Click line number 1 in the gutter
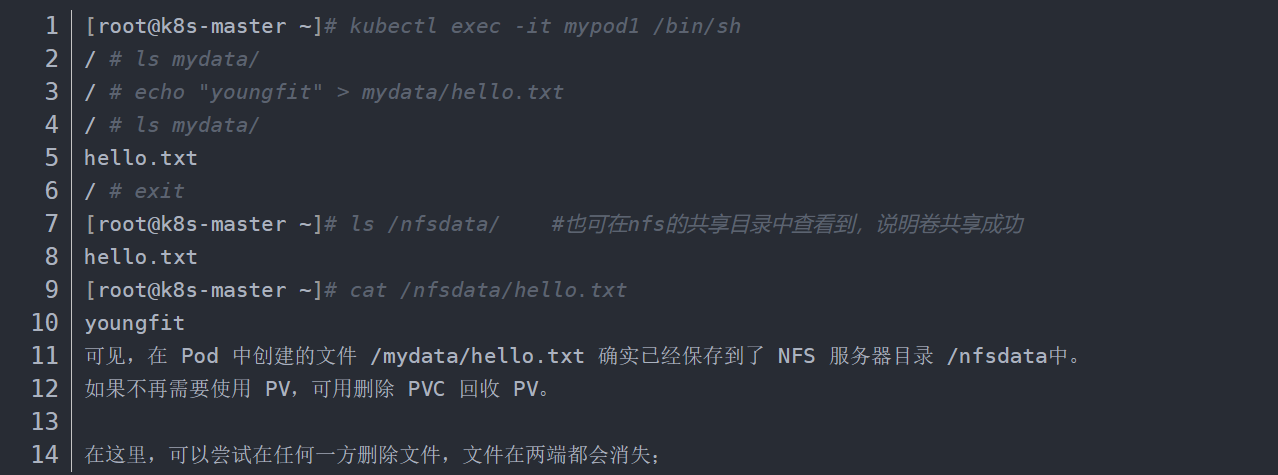Screen dimensions: 1278x475 51,26
